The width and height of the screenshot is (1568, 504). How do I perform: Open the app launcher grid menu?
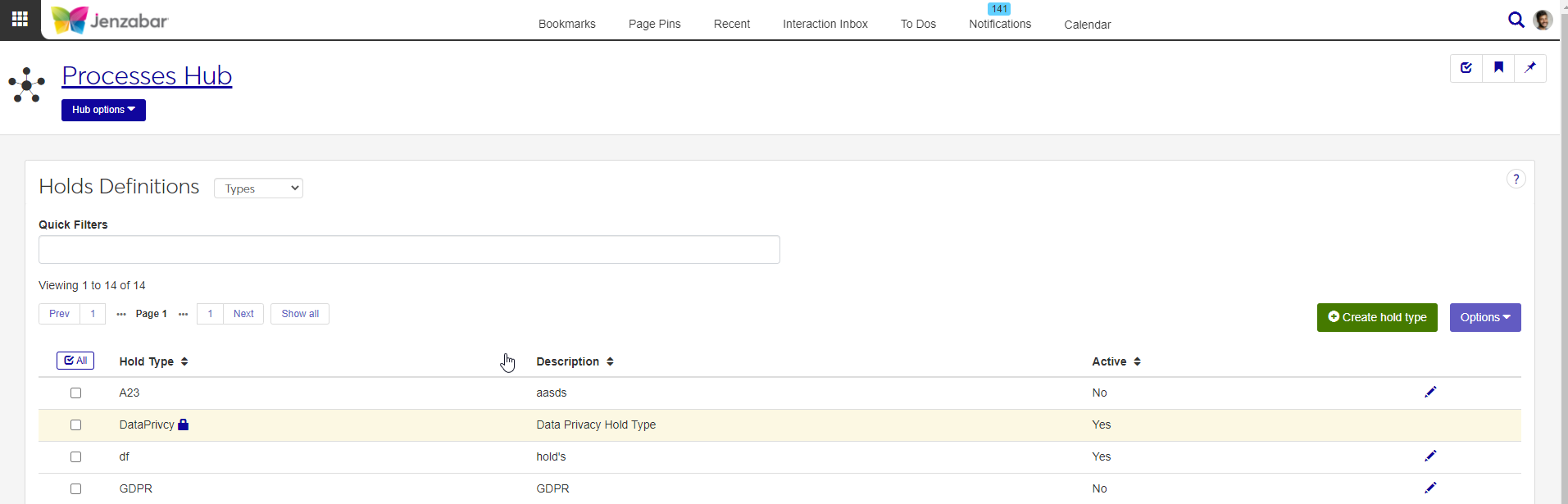pyautogui.click(x=20, y=19)
